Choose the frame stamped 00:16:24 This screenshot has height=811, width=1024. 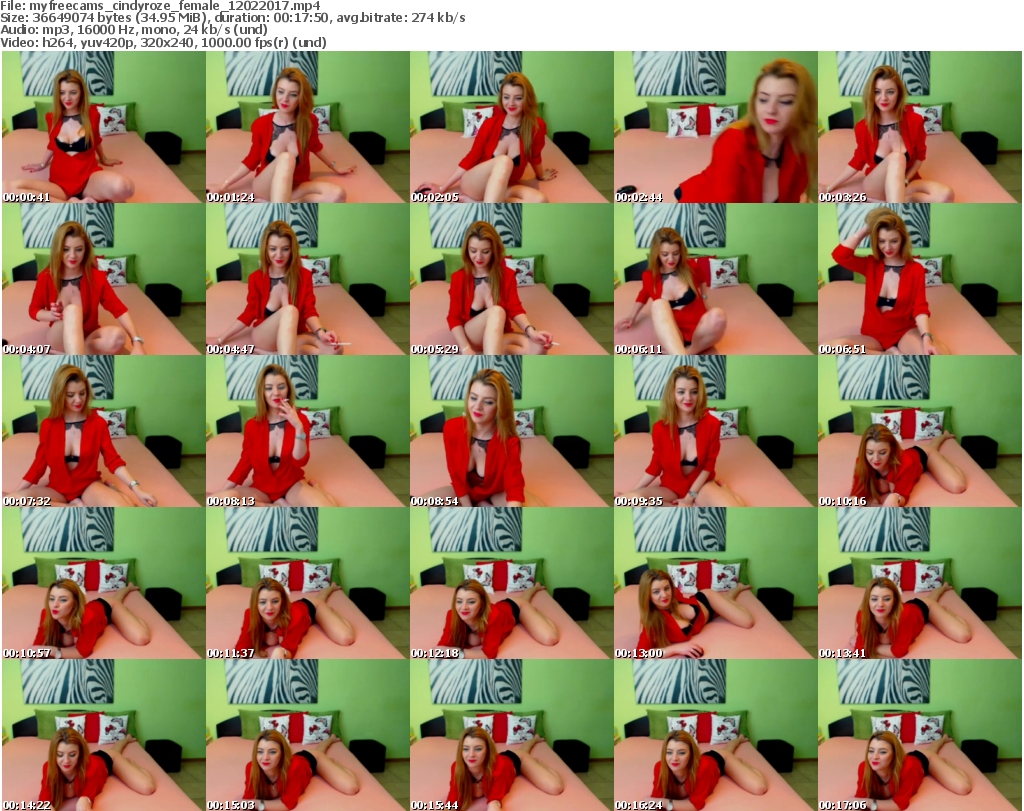pos(715,735)
